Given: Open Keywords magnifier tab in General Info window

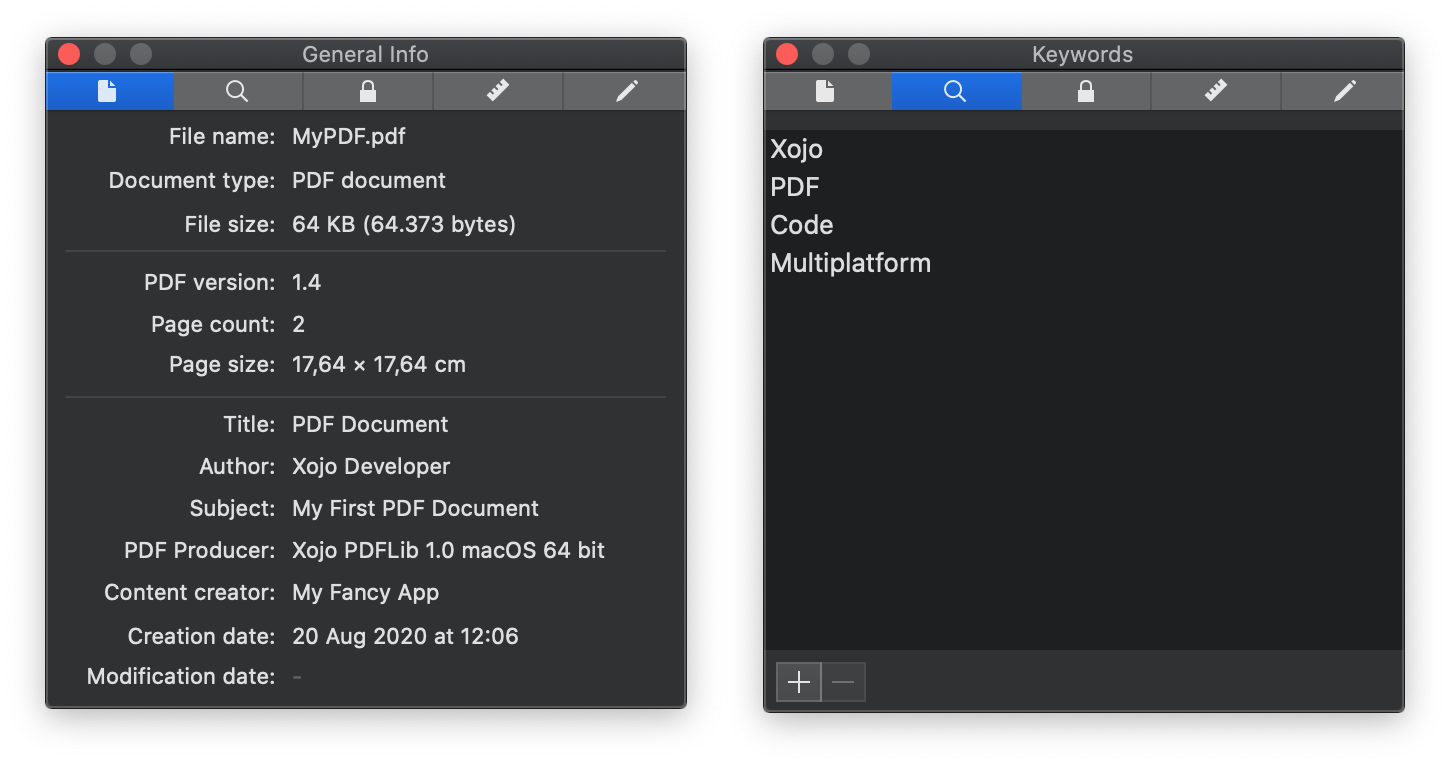Looking at the screenshot, I should pos(238,91).
